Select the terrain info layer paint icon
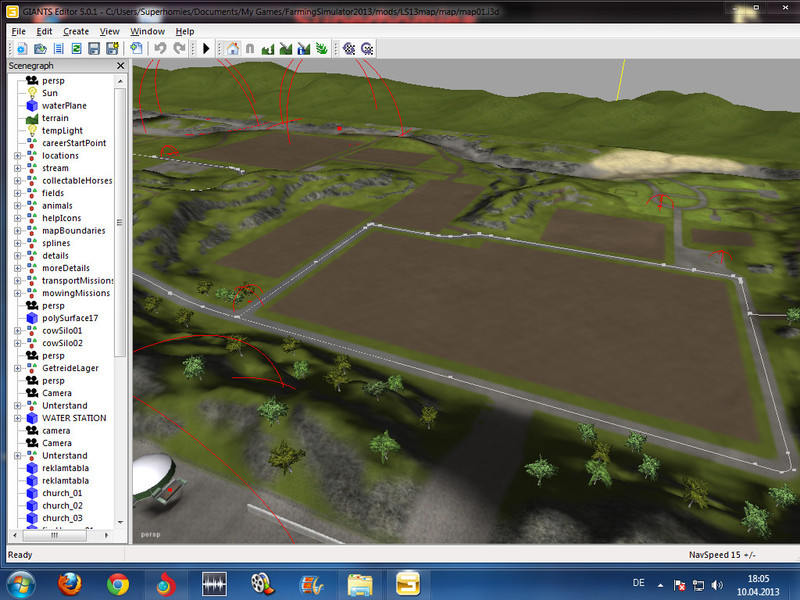Image resolution: width=800 pixels, height=600 pixels. pyautogui.click(x=304, y=48)
